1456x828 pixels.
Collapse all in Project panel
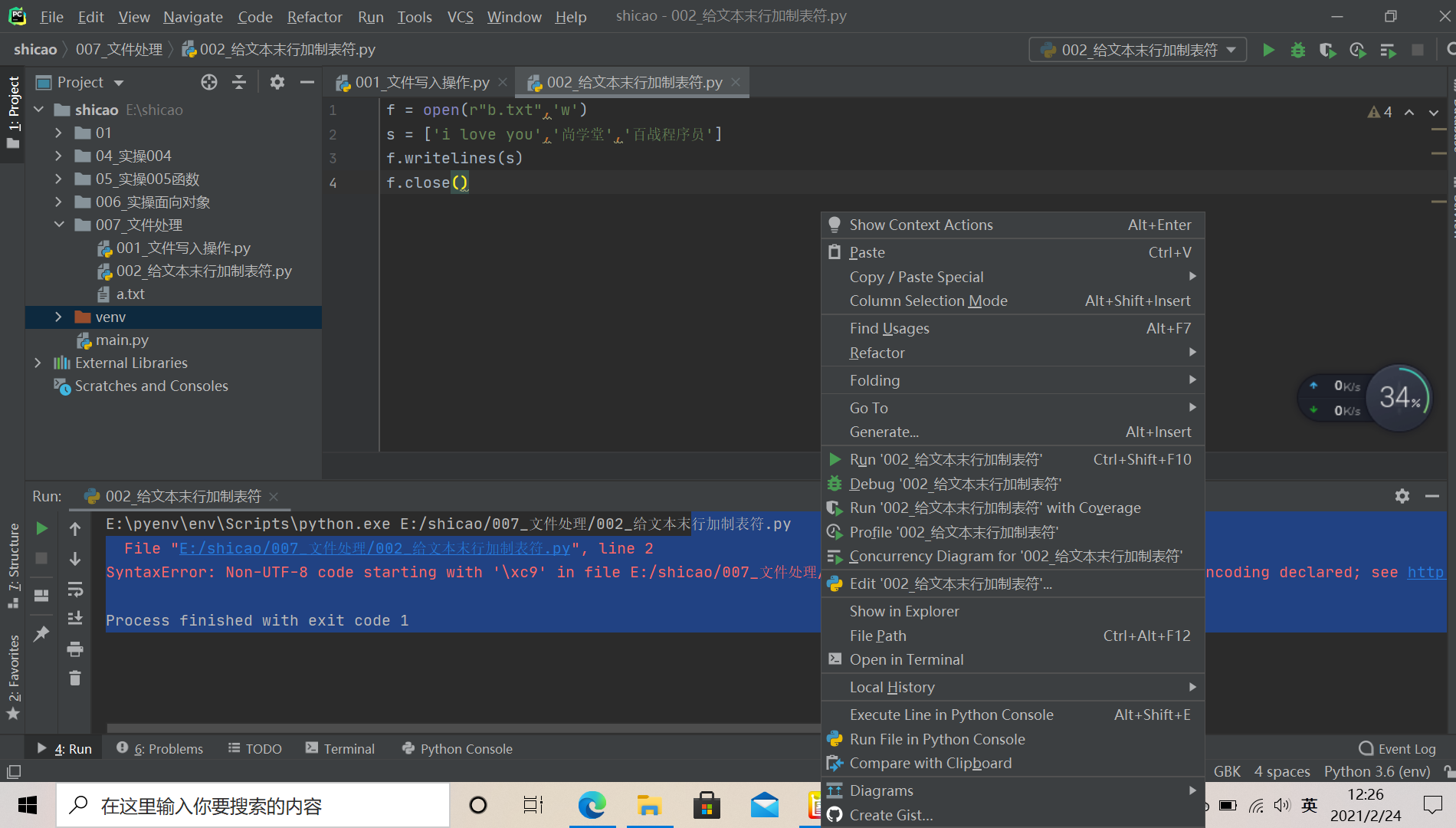coord(239,82)
